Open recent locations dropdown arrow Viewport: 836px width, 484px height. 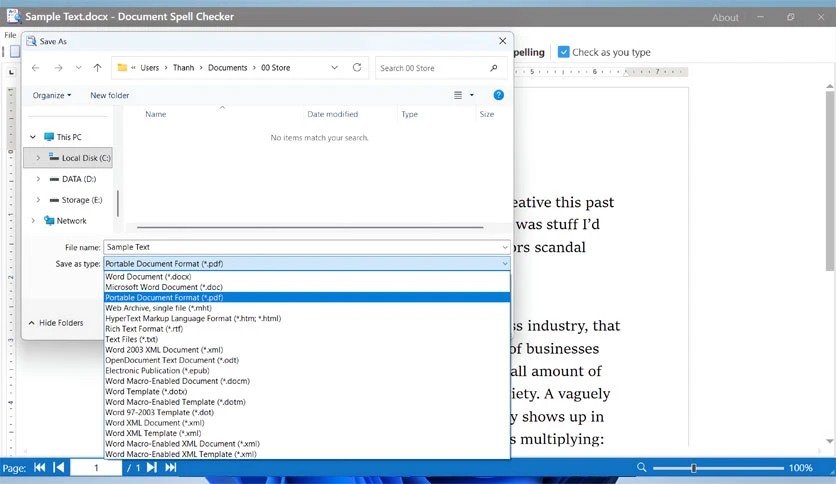click(x=78, y=68)
